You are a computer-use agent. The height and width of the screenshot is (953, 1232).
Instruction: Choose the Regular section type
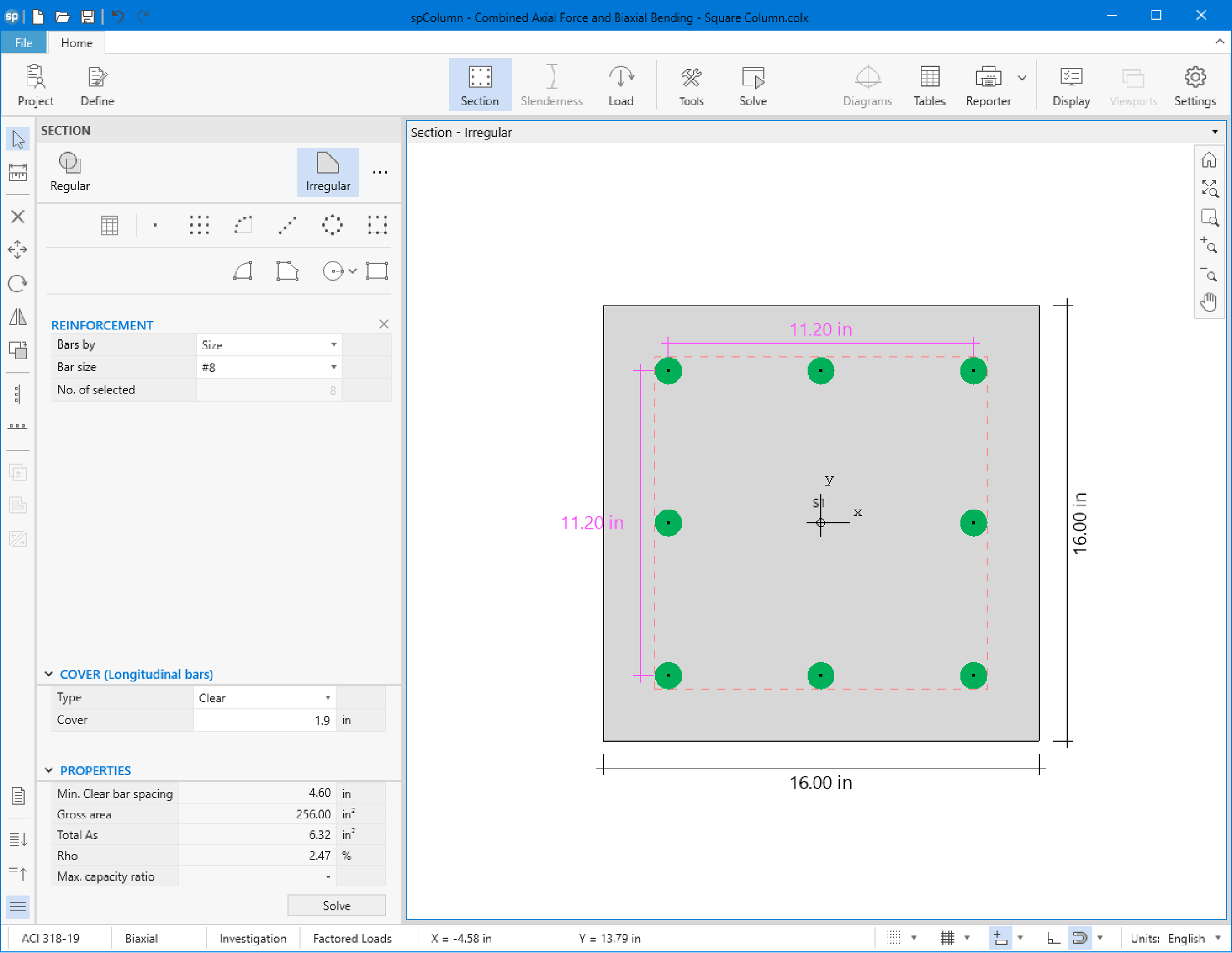[x=70, y=172]
